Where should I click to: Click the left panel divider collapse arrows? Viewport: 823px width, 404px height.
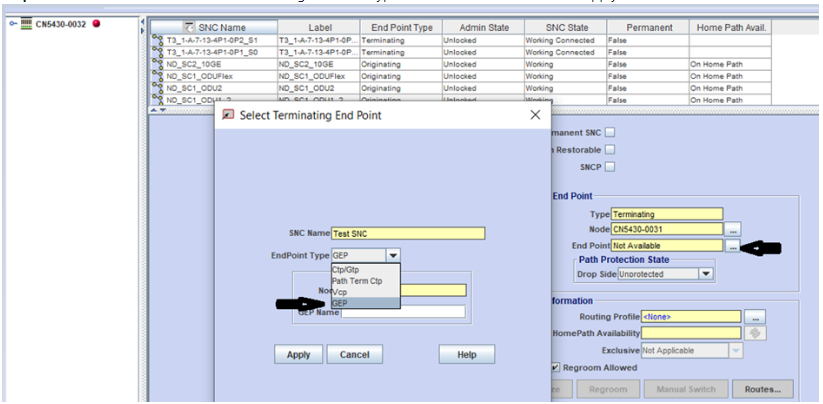[x=143, y=26]
